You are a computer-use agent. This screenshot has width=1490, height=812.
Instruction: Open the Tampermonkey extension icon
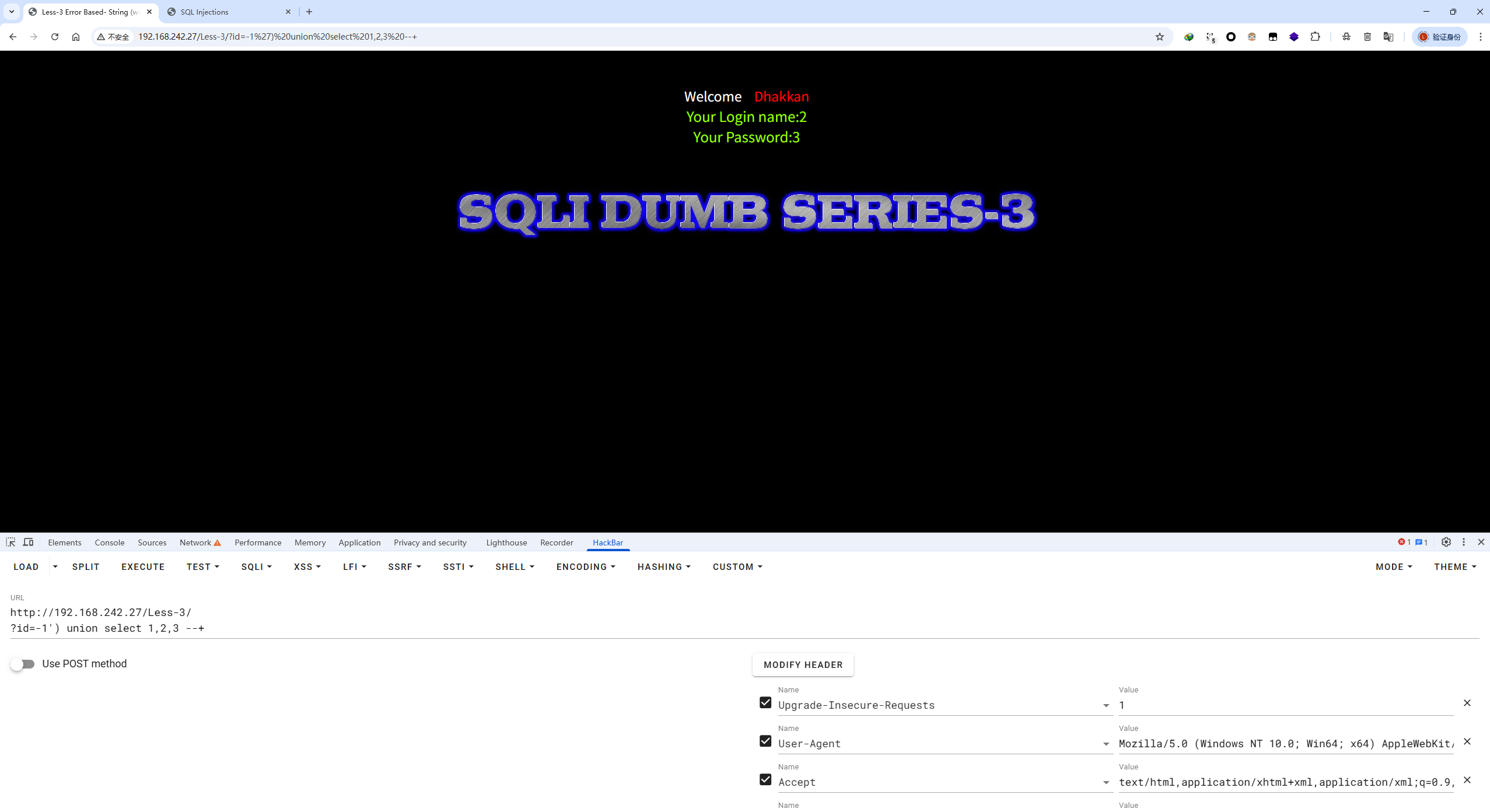1273,37
